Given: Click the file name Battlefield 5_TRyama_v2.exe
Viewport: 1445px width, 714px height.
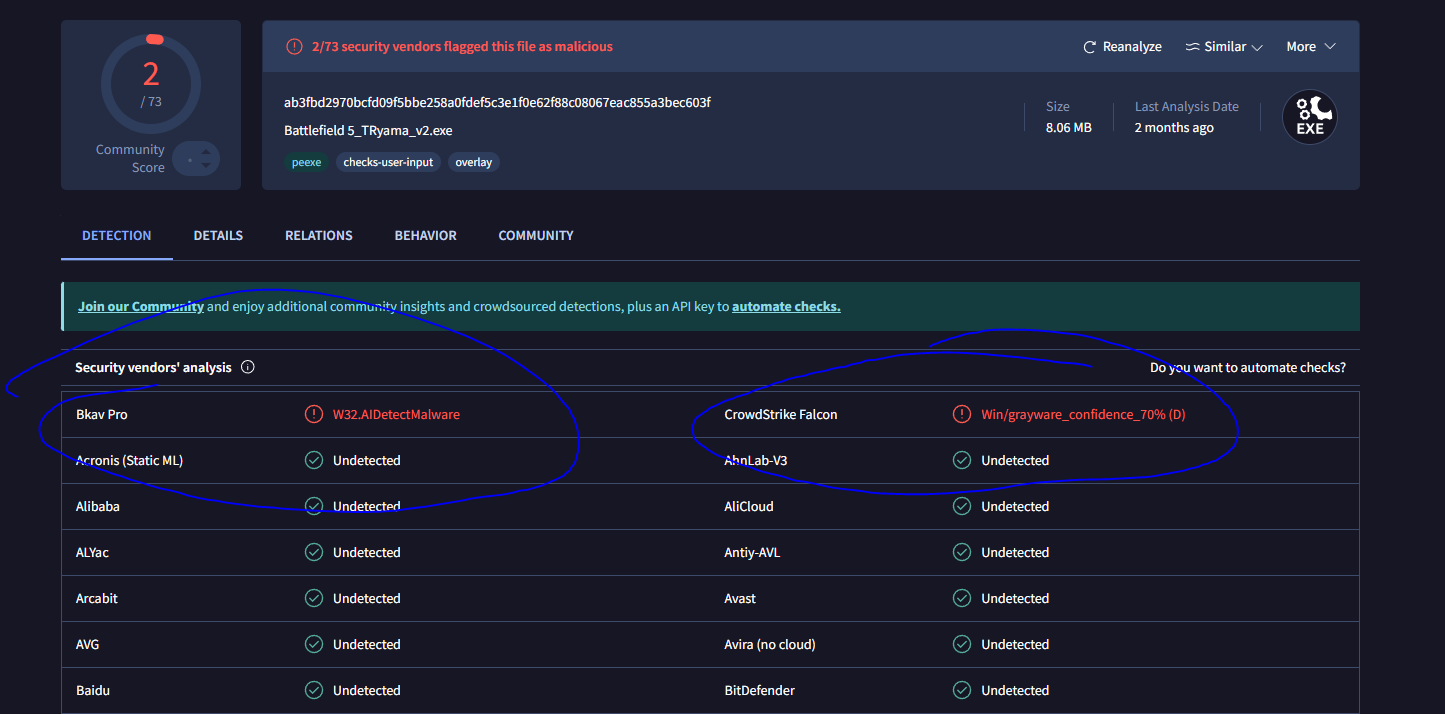Looking at the screenshot, I should (368, 131).
